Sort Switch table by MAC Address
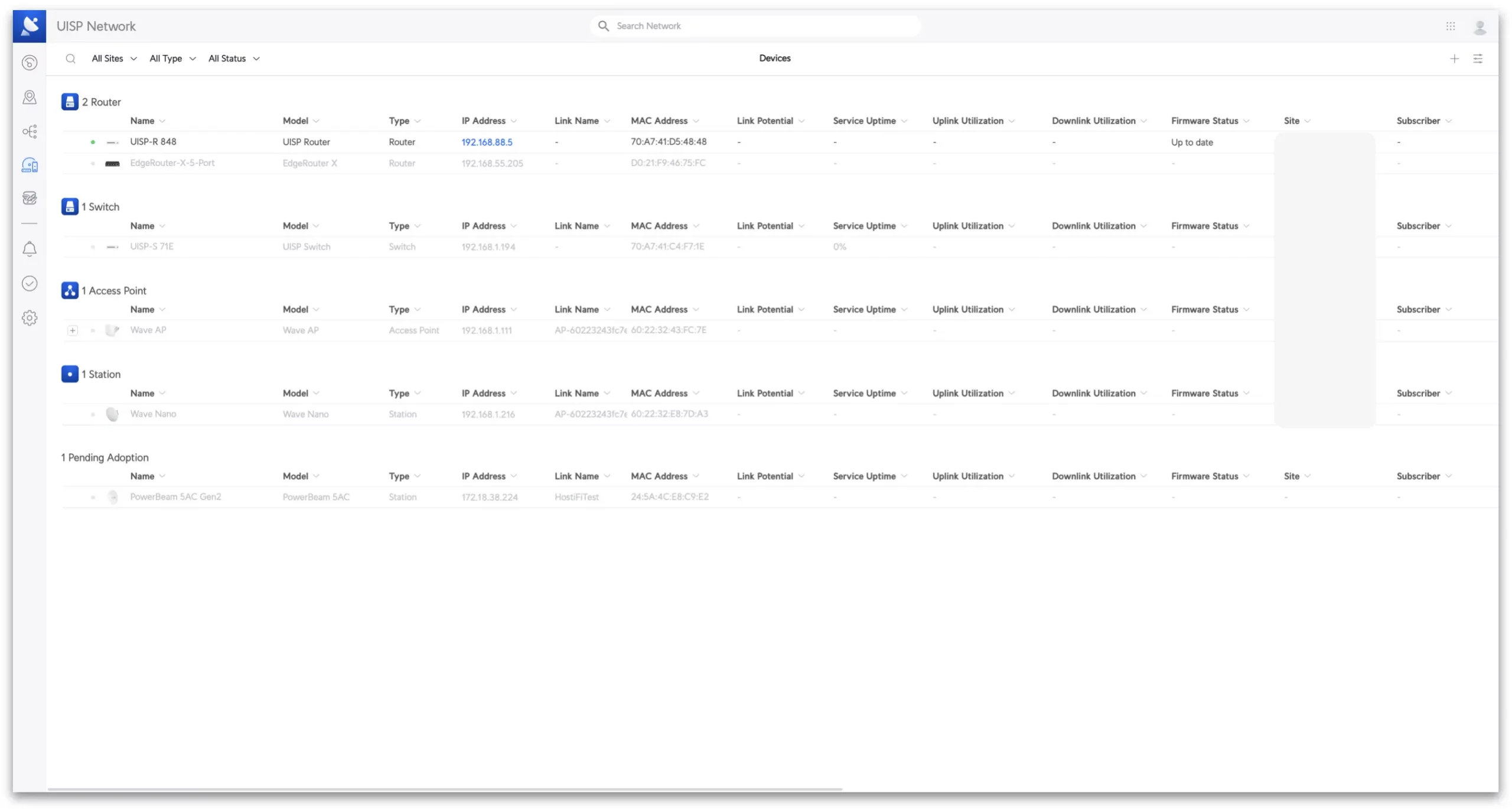 tap(664, 226)
